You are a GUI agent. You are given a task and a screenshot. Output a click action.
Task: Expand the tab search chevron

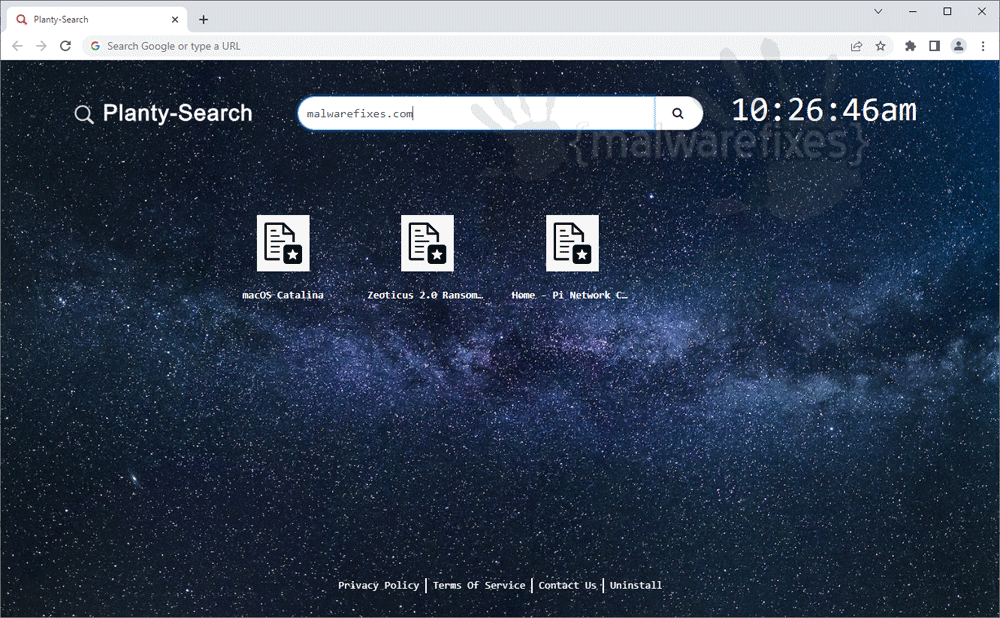click(x=878, y=11)
